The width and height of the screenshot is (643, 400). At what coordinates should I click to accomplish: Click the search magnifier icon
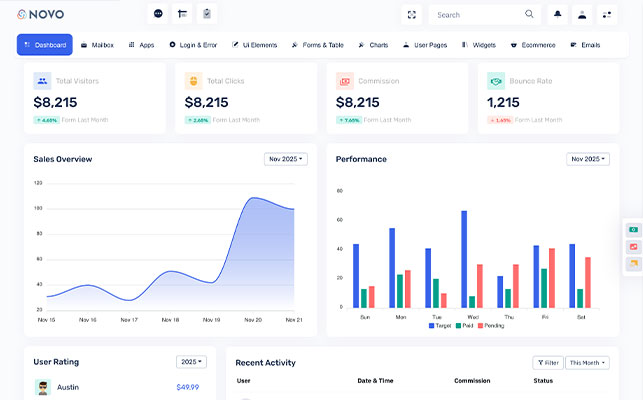[x=529, y=15]
